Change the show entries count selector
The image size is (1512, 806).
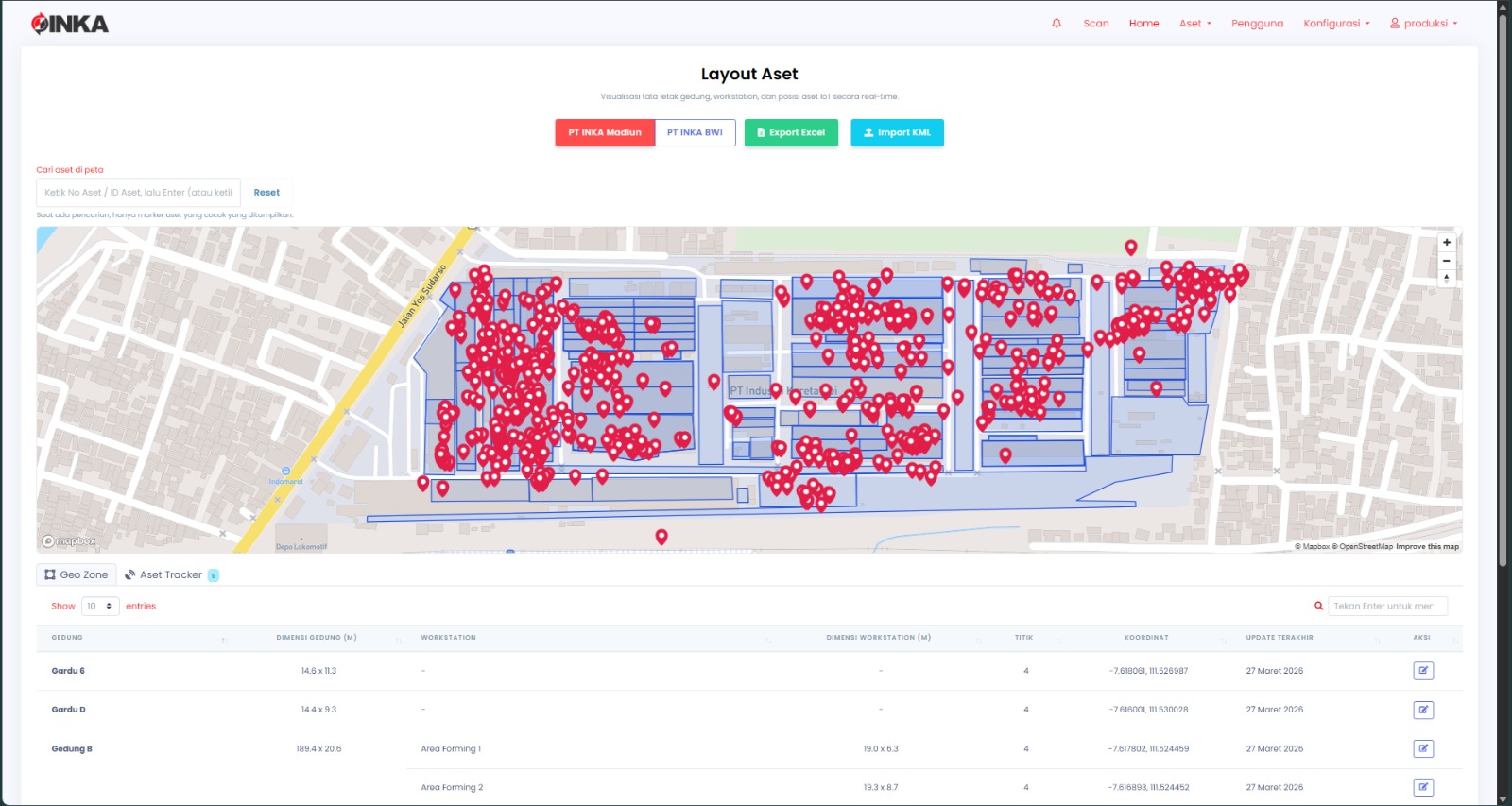pyautogui.click(x=100, y=606)
